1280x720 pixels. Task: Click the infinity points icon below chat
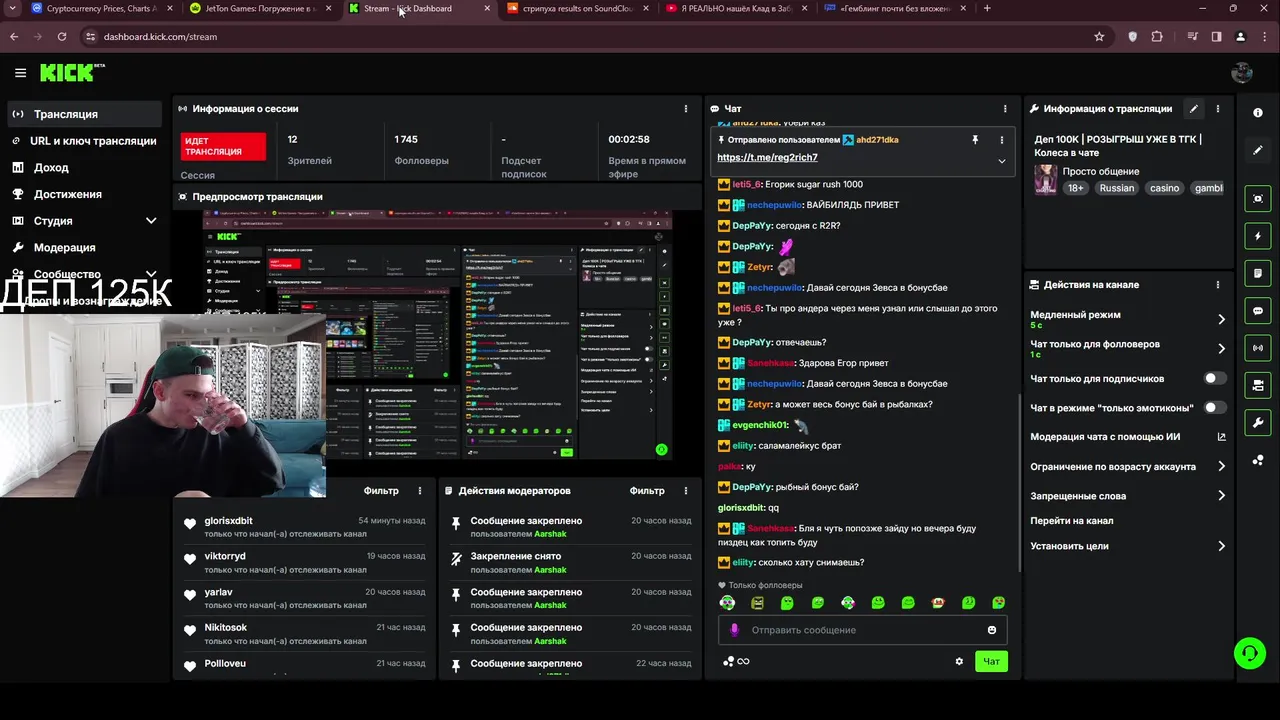pyautogui.click(x=743, y=661)
